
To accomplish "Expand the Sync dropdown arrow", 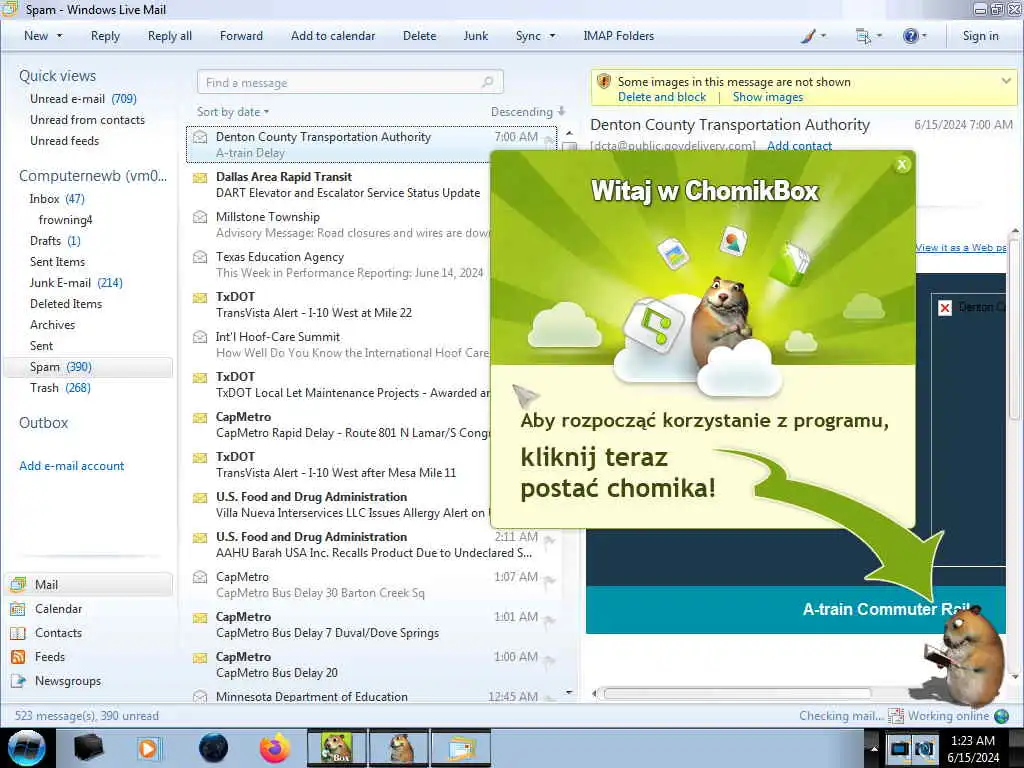I will click(x=552, y=36).
